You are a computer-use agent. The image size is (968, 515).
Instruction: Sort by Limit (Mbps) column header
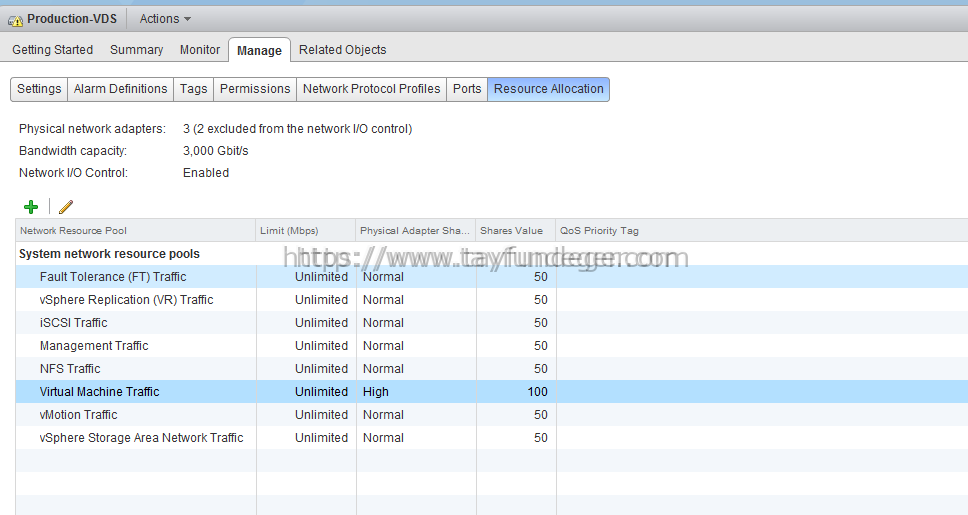[306, 230]
